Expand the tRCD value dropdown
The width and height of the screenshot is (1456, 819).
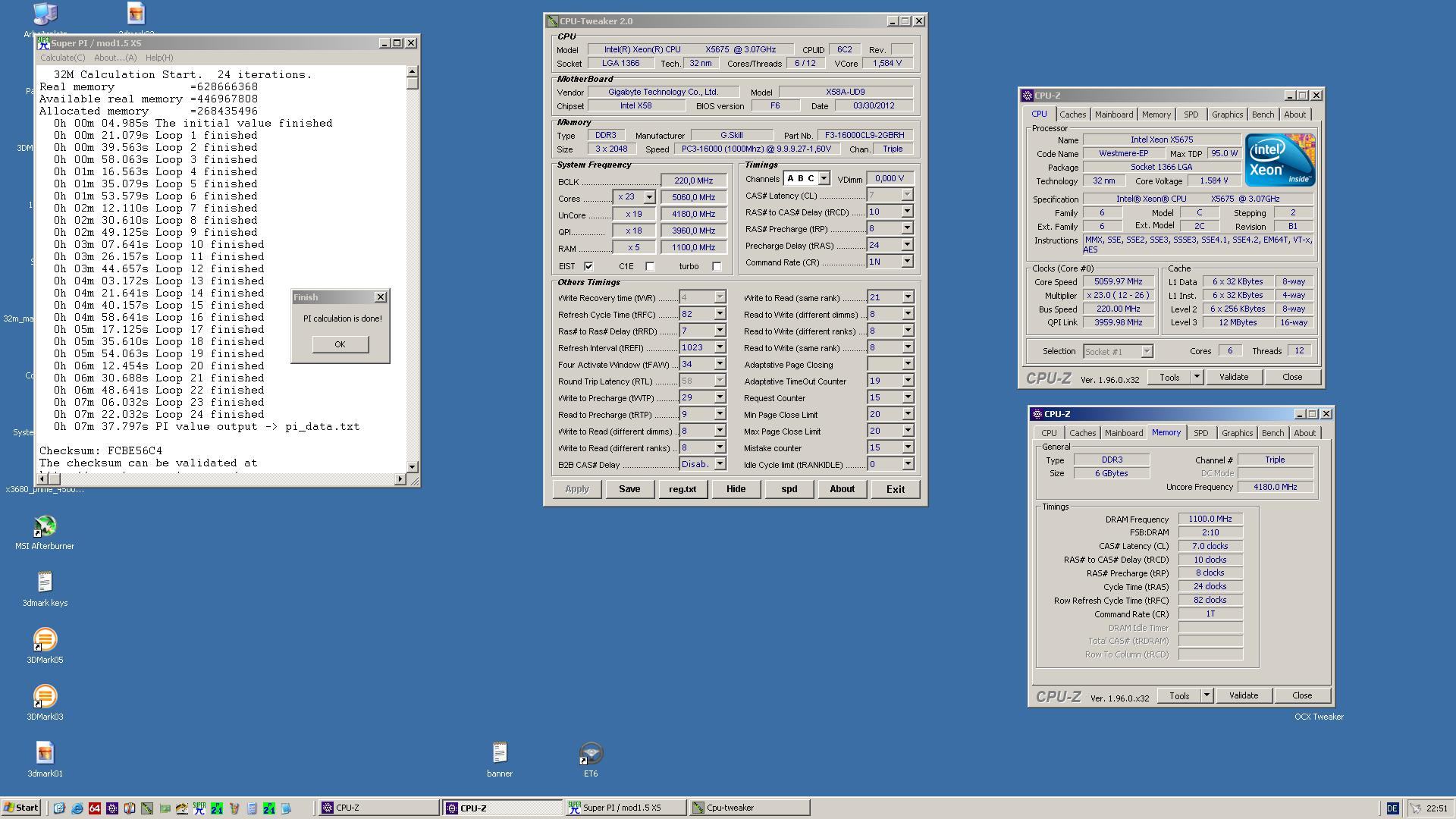coord(907,212)
